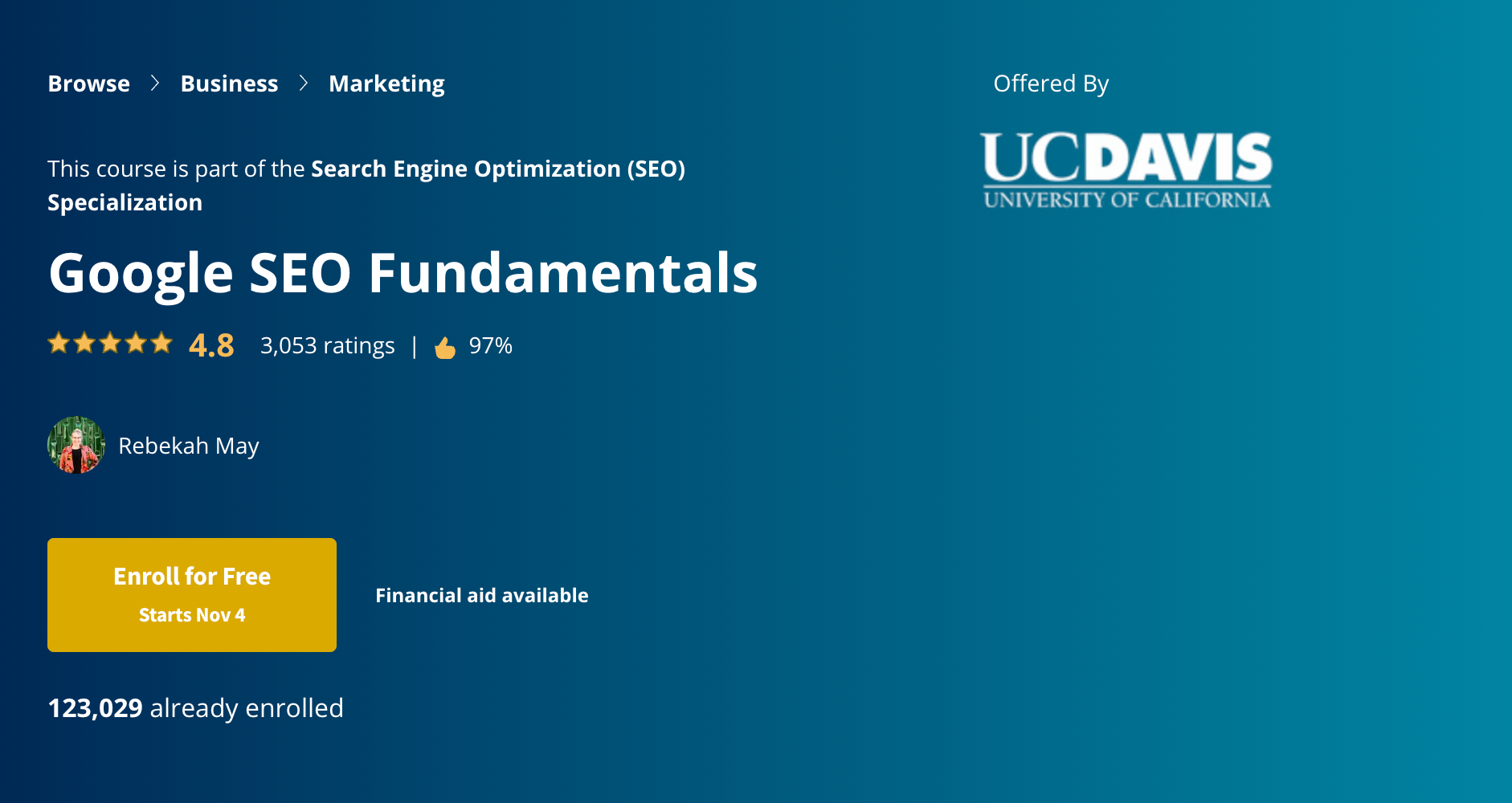Open the Browse breadcrumb menu
The image size is (1512, 803).
(x=88, y=84)
